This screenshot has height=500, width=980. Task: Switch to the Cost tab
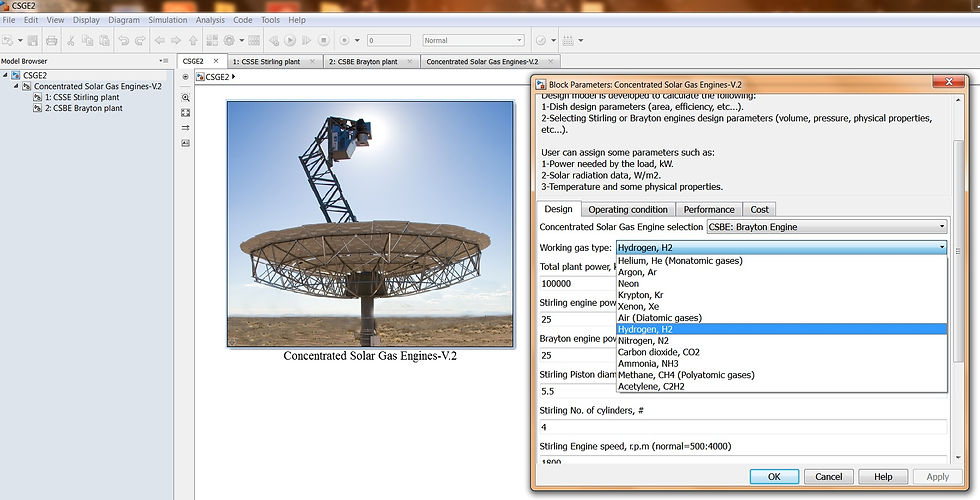point(759,209)
